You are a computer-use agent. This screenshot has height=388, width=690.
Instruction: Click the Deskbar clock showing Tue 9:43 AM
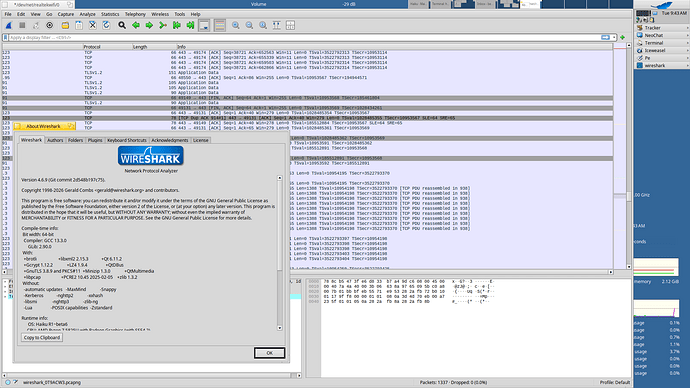coord(674,13)
